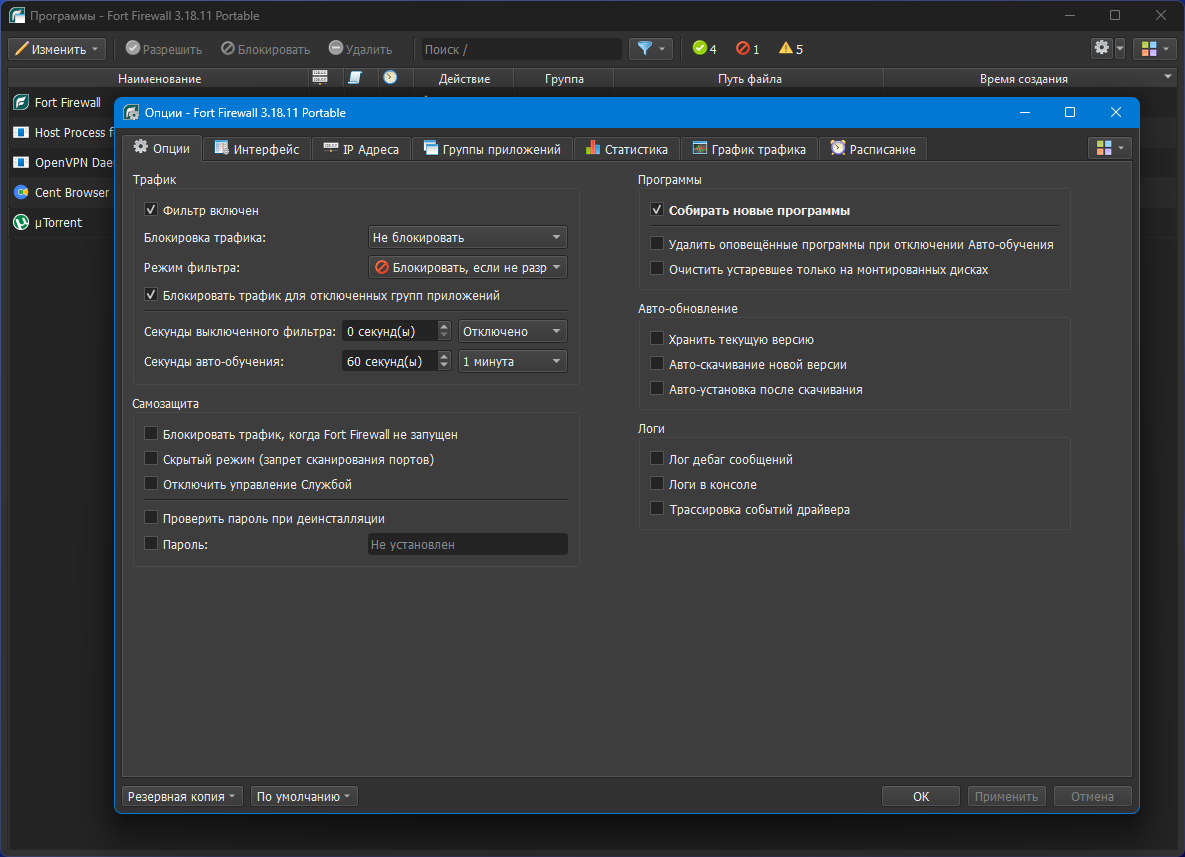Click the graph monitor icon on График трафика tab
This screenshot has width=1185, height=857.
[x=700, y=148]
